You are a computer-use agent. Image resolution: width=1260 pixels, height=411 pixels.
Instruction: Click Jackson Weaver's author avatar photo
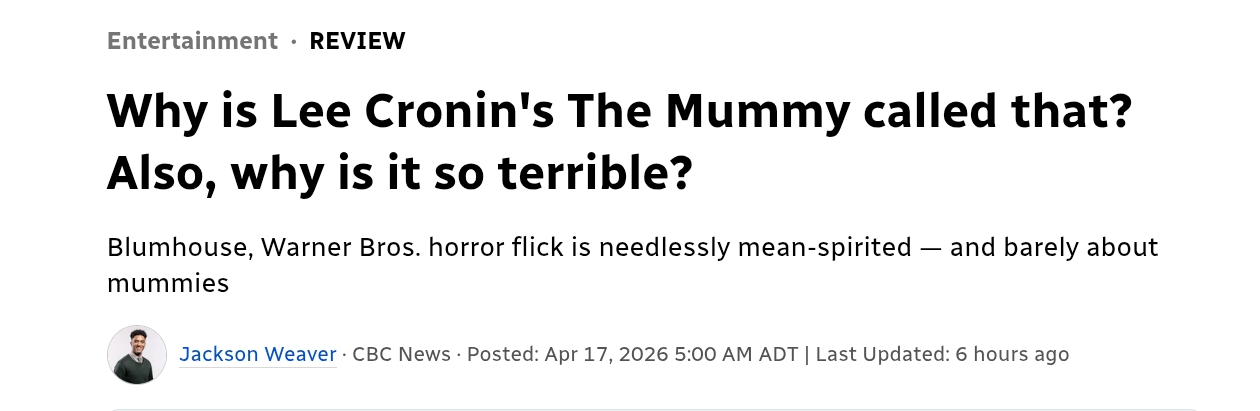[137, 355]
